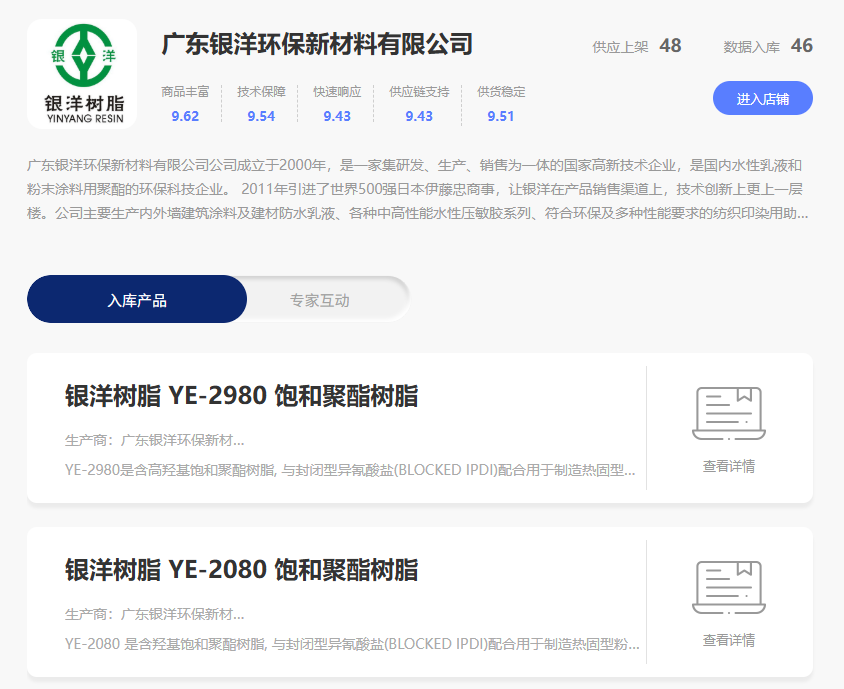Click 生产商 line under YE-2080
Image resolution: width=844 pixels, height=689 pixels.
pos(154,614)
